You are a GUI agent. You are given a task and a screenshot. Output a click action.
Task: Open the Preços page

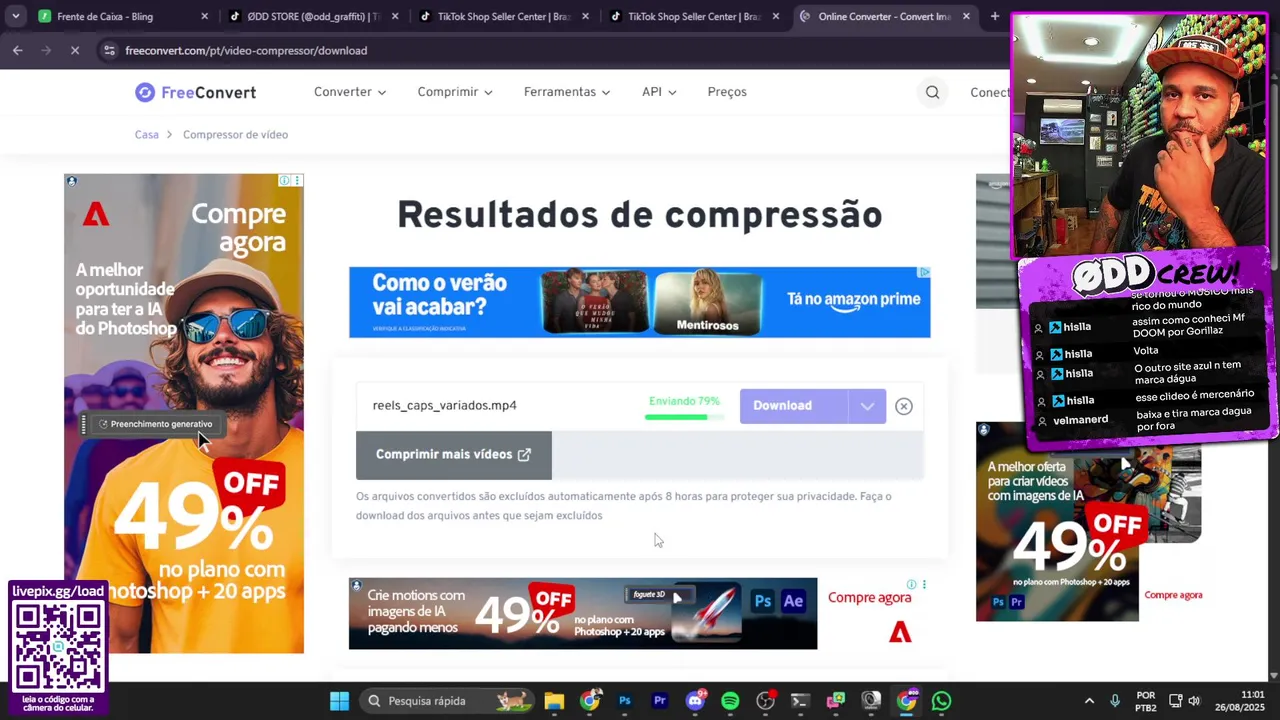727,92
